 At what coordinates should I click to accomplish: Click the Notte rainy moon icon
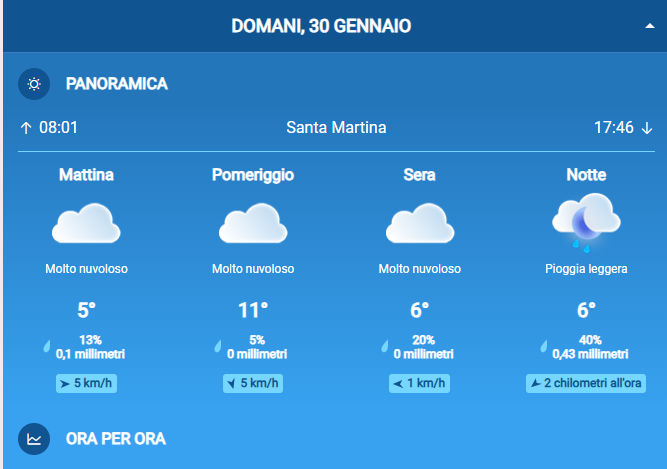[x=586, y=222]
